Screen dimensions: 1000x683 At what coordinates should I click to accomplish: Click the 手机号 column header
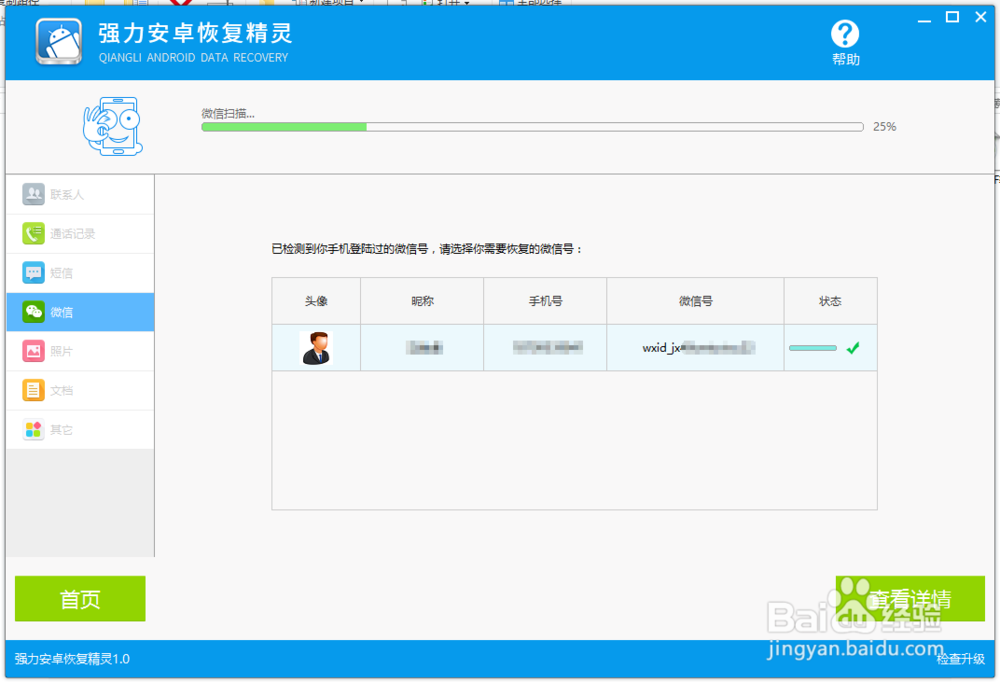(545, 301)
